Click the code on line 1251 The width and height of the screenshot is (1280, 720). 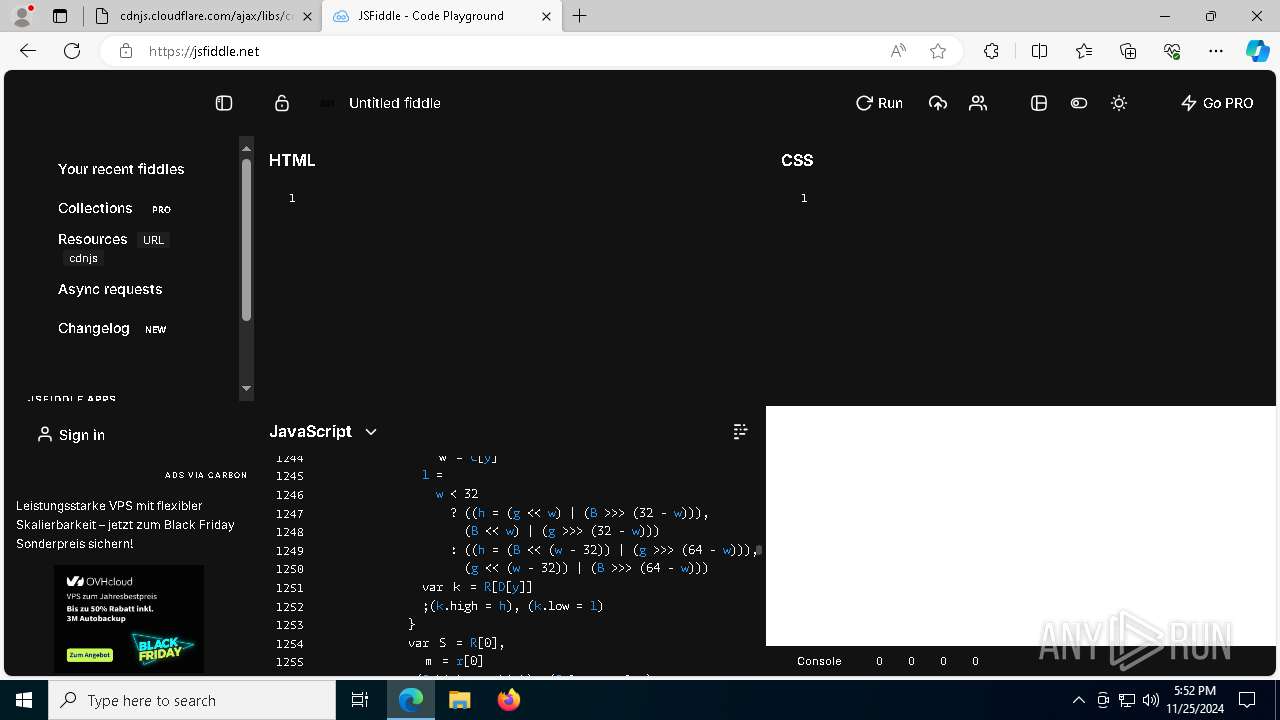pyautogui.click(x=477, y=587)
